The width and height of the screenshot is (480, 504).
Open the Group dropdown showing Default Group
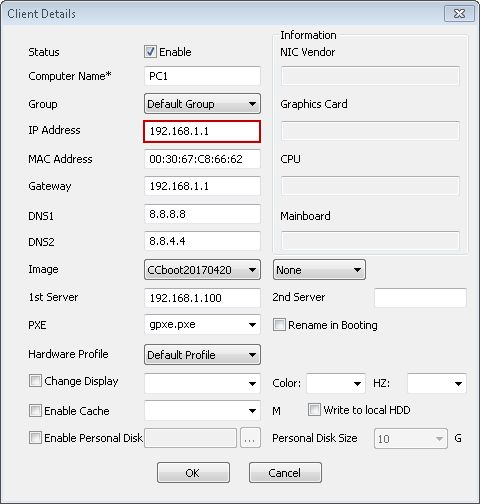click(x=202, y=104)
